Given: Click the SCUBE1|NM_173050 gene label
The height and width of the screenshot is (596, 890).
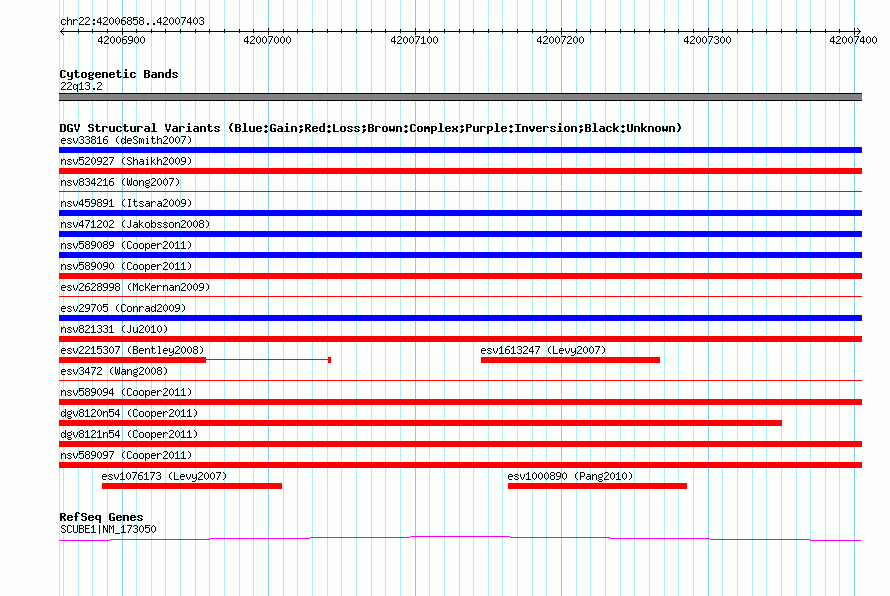Looking at the screenshot, I should 108,529.
